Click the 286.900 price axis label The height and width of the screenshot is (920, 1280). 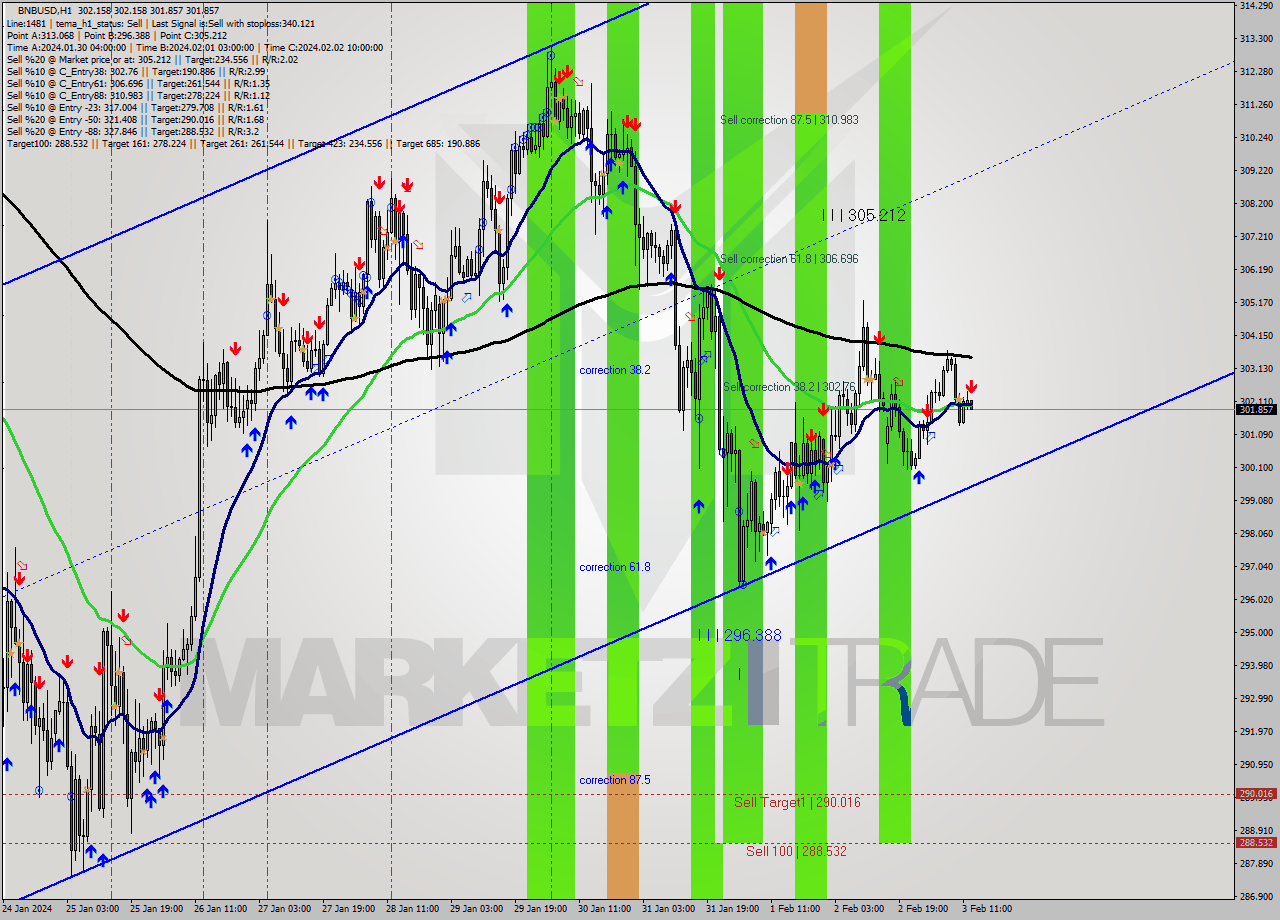pyautogui.click(x=1255, y=896)
